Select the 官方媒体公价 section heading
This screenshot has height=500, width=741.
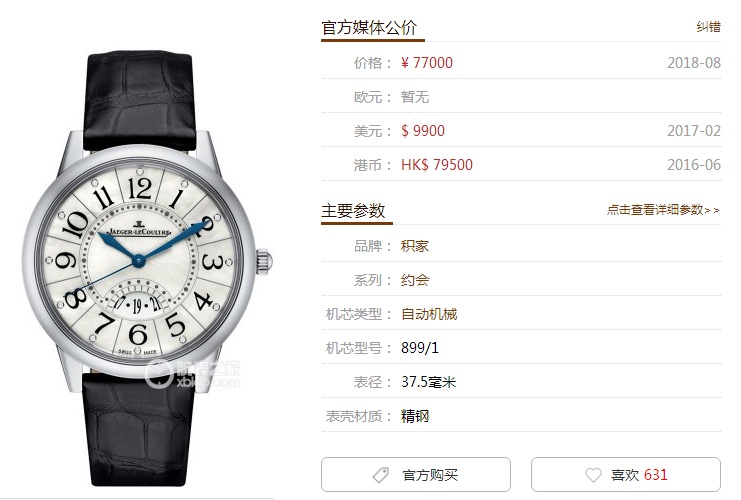369,27
